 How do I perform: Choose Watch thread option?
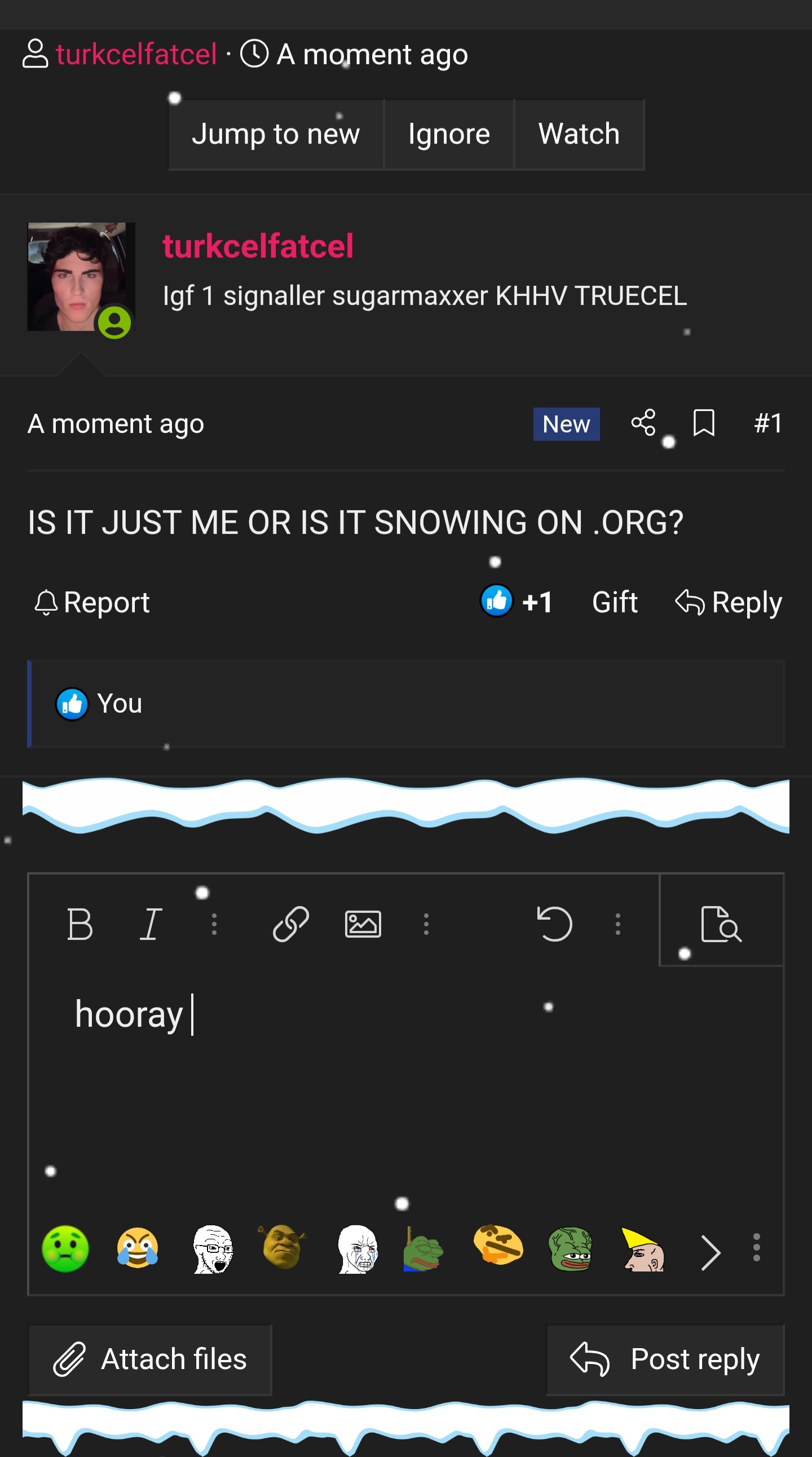(x=579, y=135)
